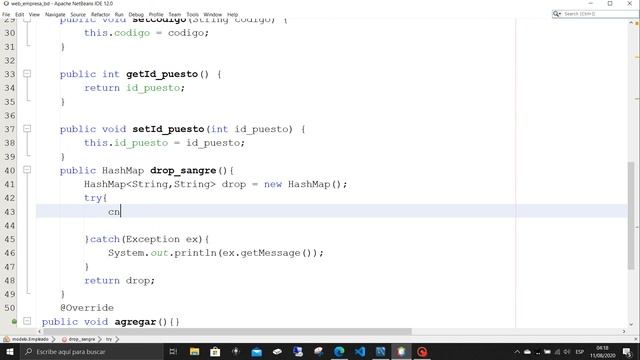Collapse the agregar method fold

(27, 321)
